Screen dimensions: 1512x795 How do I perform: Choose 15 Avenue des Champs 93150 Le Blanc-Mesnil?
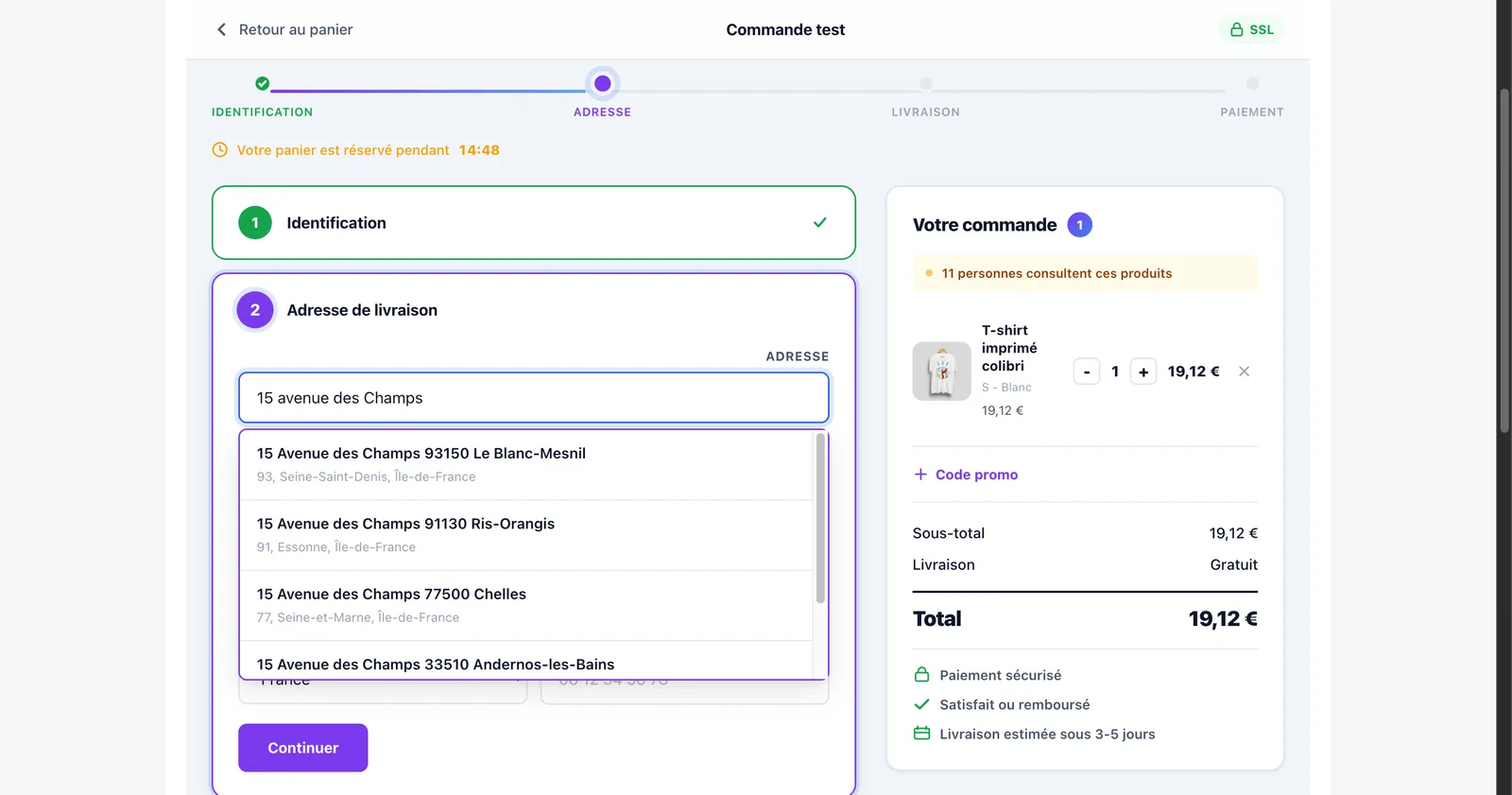point(526,464)
